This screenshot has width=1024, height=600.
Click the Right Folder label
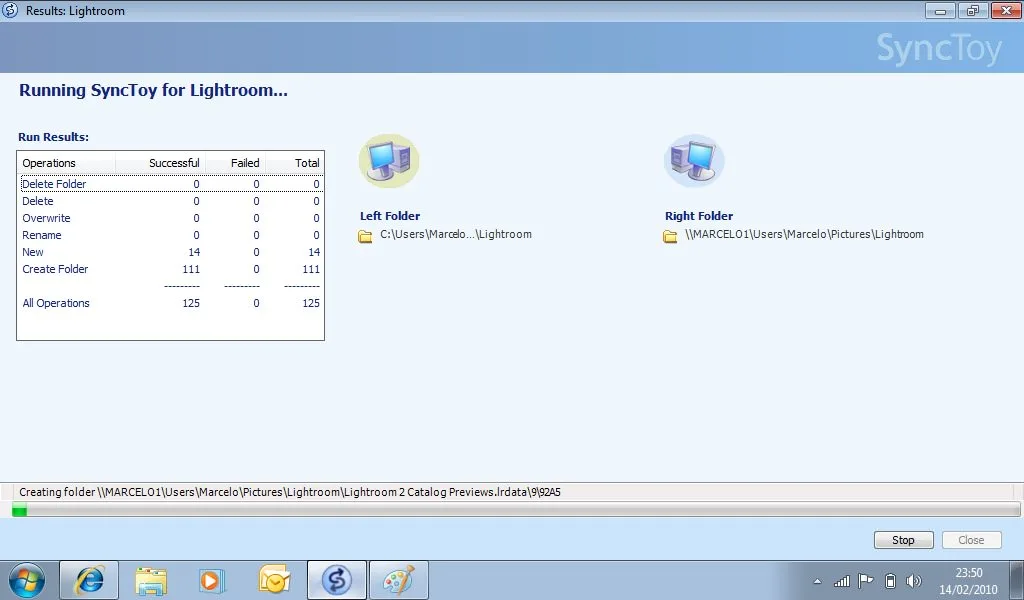click(699, 216)
